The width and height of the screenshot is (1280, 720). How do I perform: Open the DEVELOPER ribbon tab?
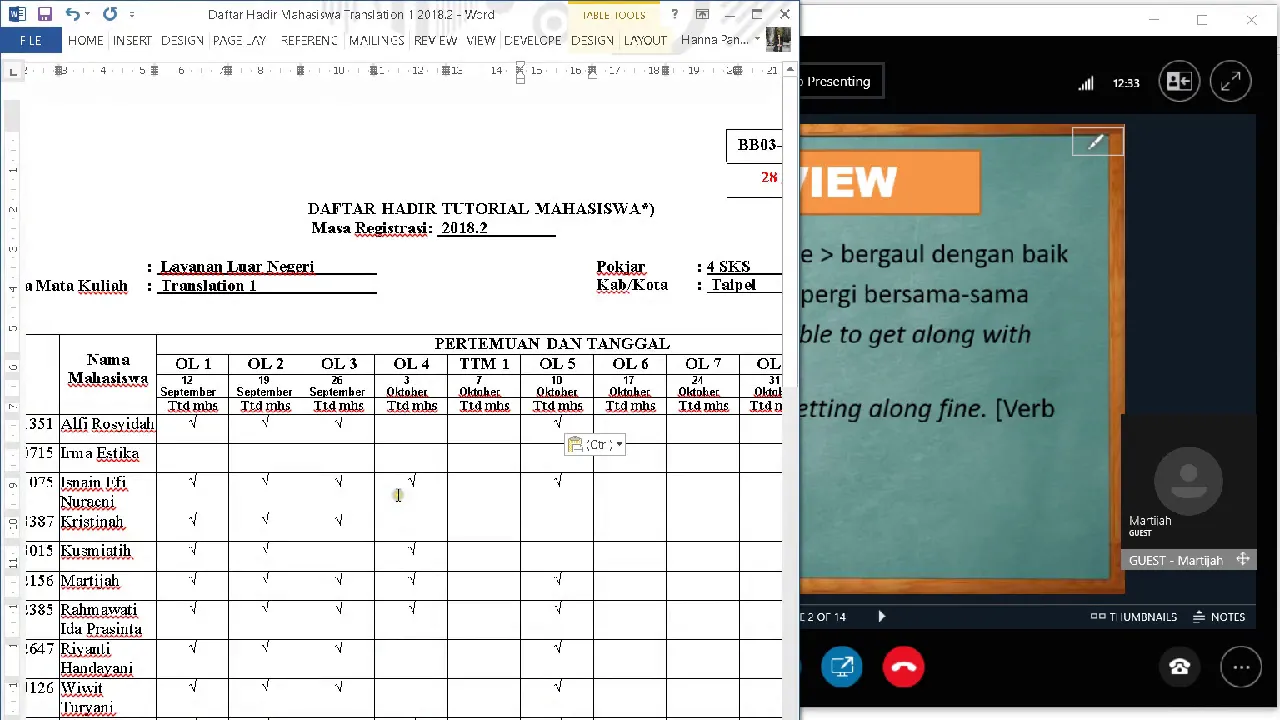tap(532, 40)
